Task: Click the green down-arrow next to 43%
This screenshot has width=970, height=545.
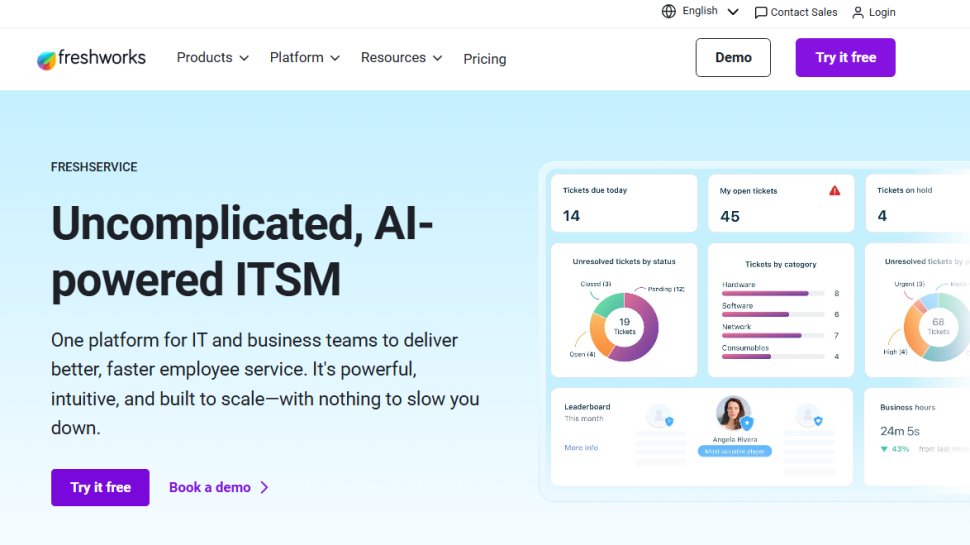Action: click(884, 449)
